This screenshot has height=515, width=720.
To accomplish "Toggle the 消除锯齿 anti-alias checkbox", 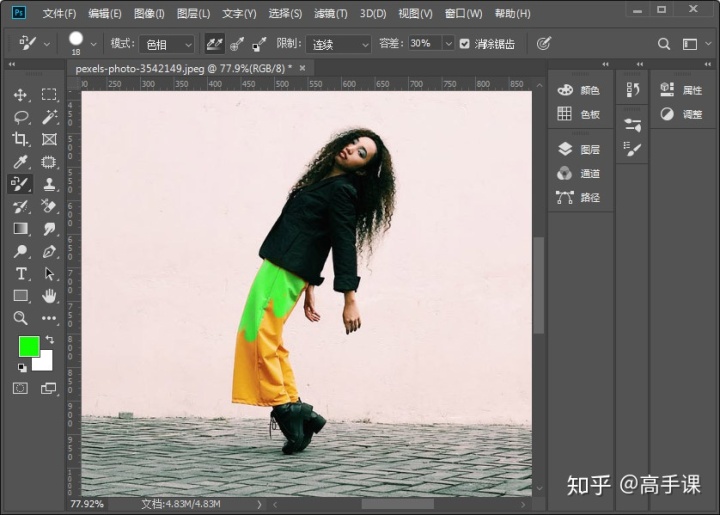I will (x=464, y=44).
